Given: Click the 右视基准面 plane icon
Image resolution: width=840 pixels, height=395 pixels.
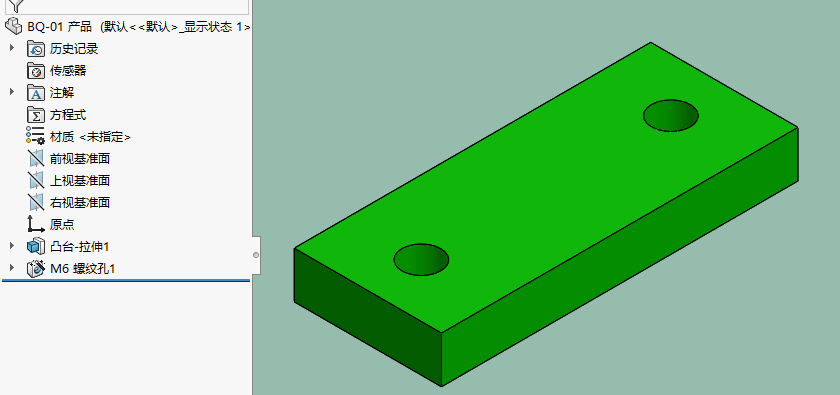Looking at the screenshot, I should click(36, 203).
